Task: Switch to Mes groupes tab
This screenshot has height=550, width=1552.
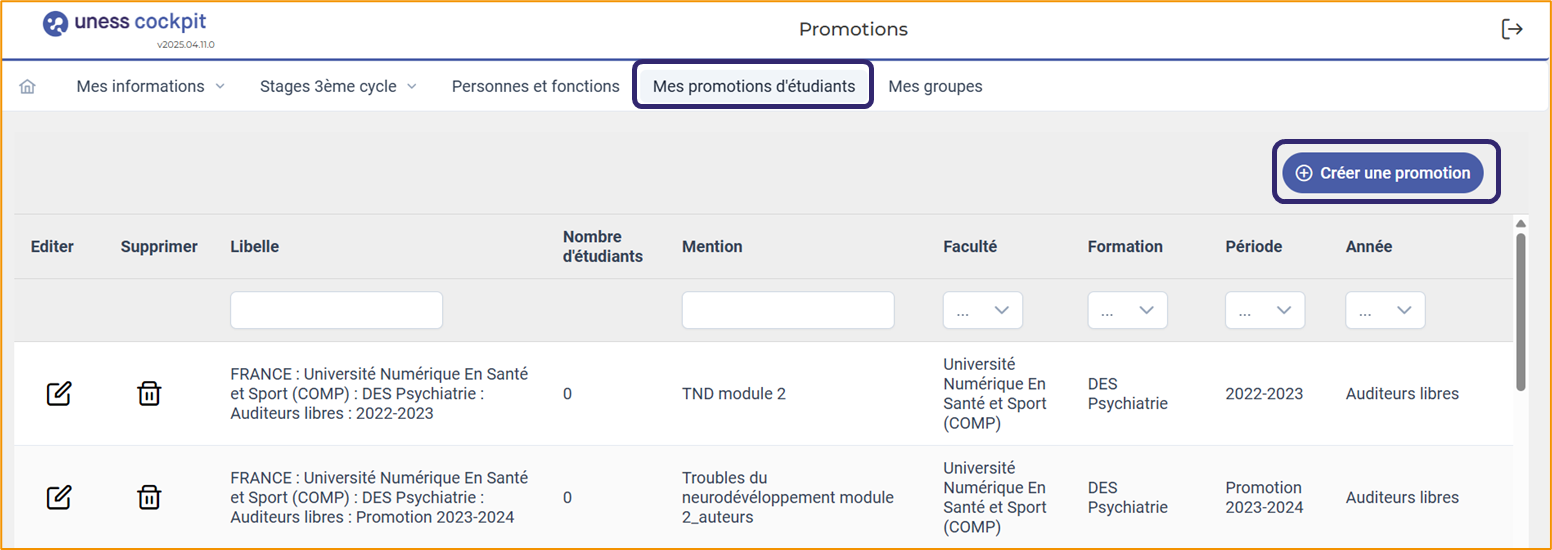Action: tap(935, 87)
